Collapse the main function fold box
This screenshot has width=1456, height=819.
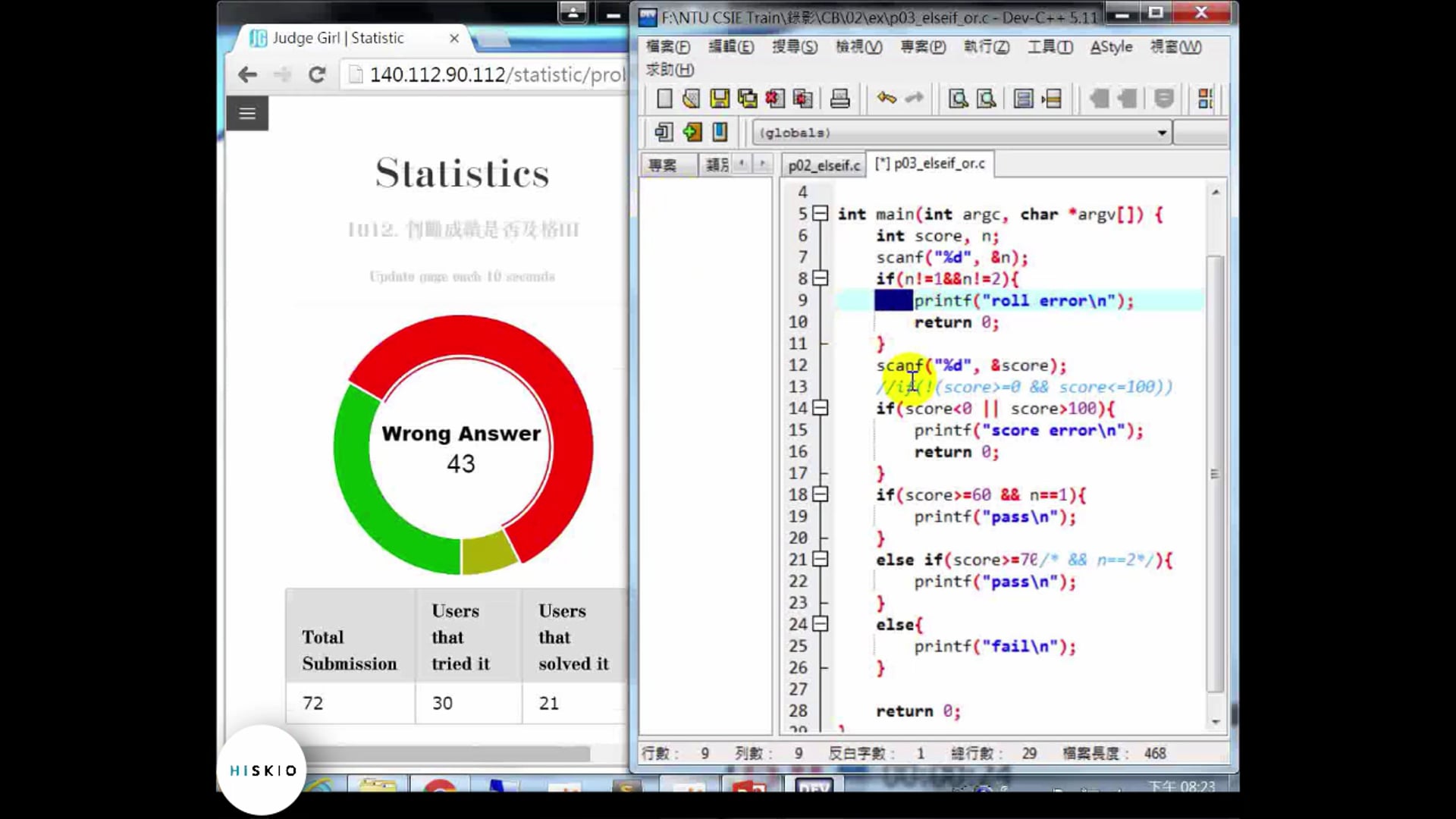[x=820, y=214]
